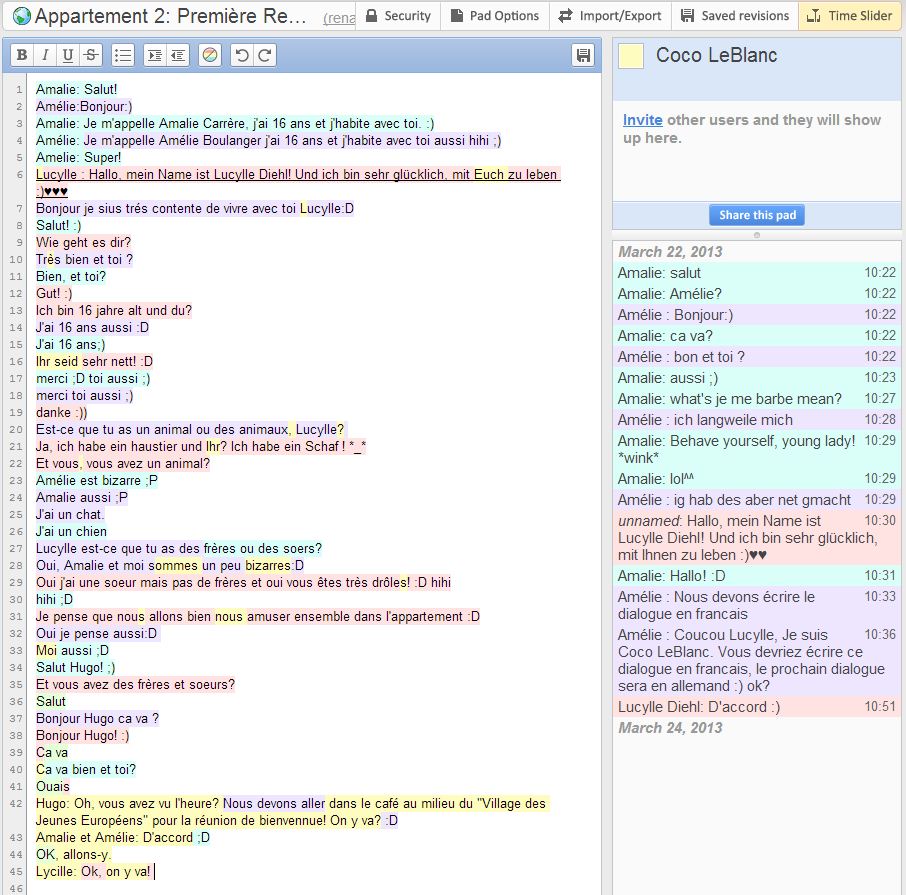The image size is (906, 895).
Task: Click the Share this pad button
Action: click(x=756, y=215)
